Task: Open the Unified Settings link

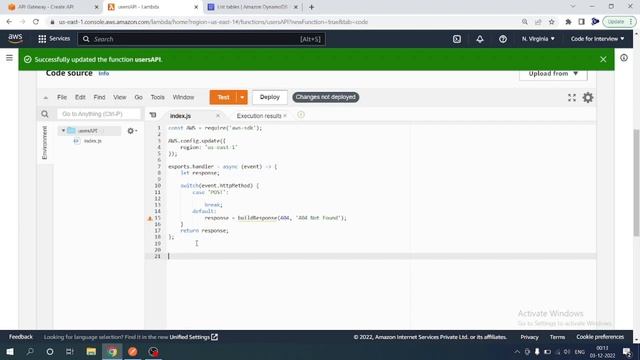Action: point(193,337)
